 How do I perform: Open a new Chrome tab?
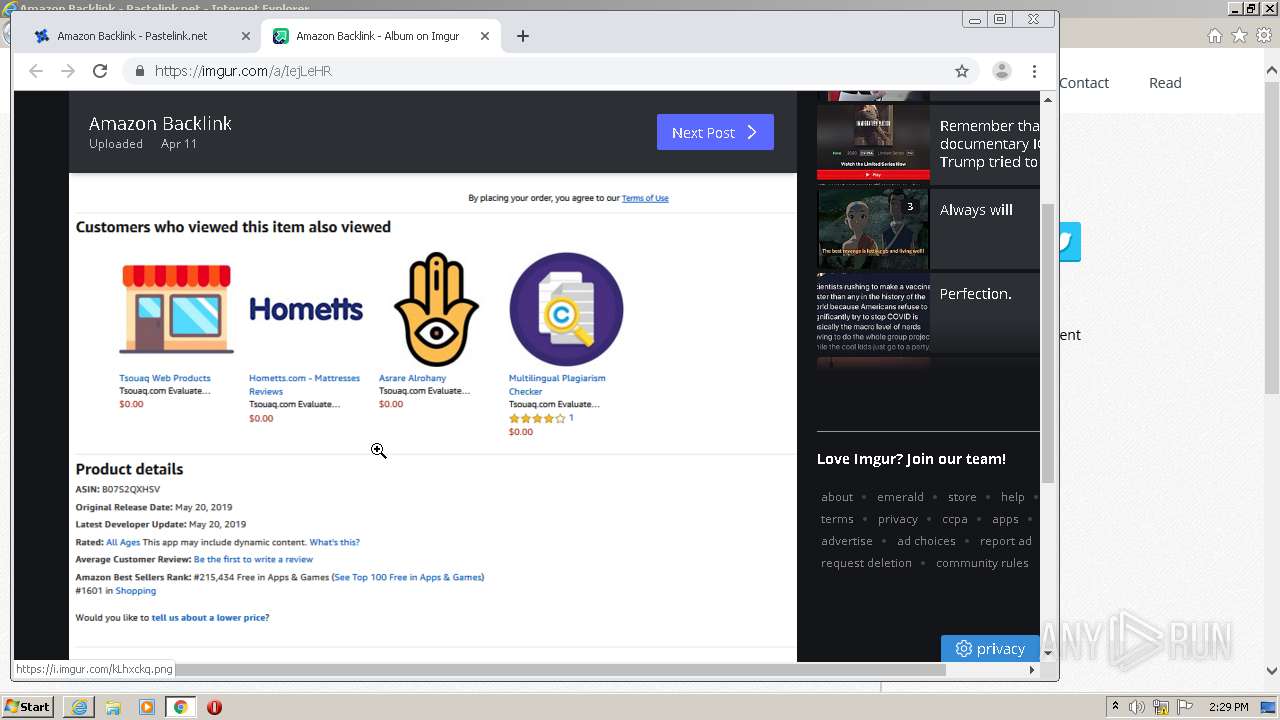[x=523, y=36]
